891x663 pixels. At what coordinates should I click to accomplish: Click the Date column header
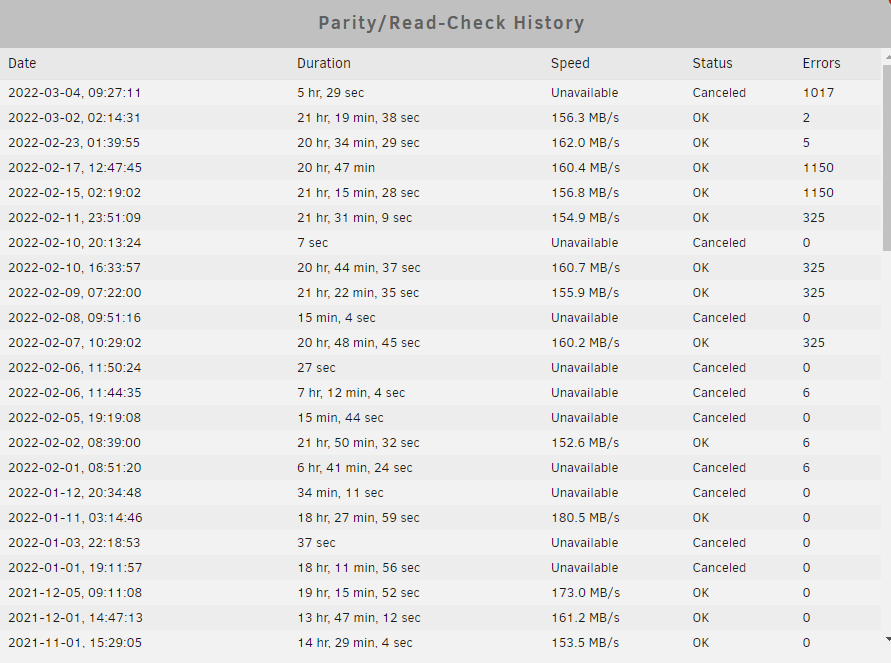[x=22, y=63]
